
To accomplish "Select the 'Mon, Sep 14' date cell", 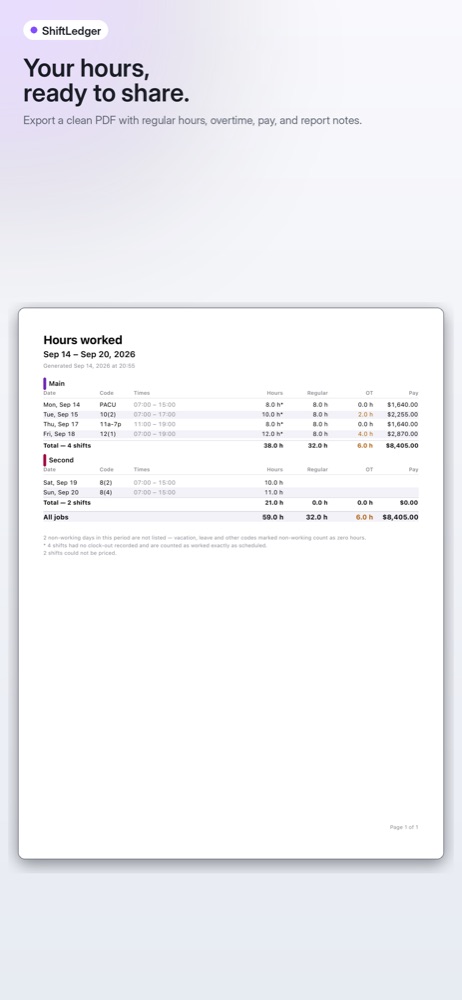I will [x=62, y=404].
